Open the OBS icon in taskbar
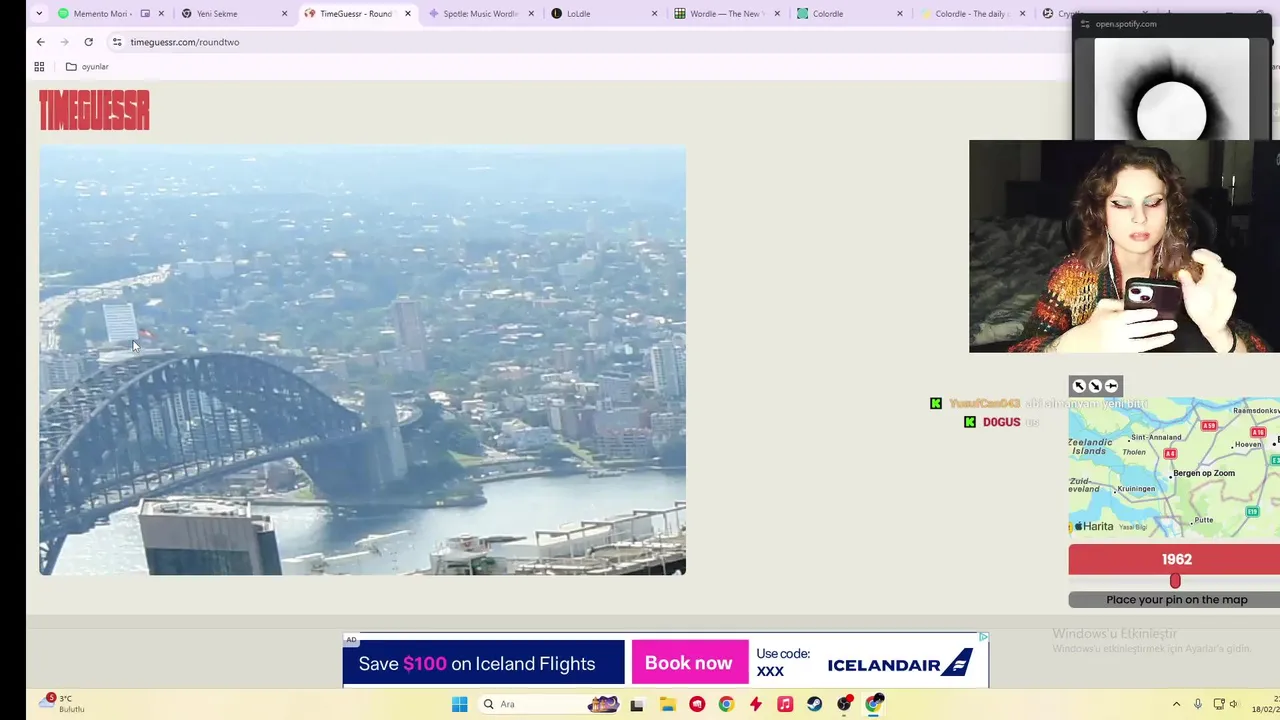The height and width of the screenshot is (720, 1280). click(845, 704)
